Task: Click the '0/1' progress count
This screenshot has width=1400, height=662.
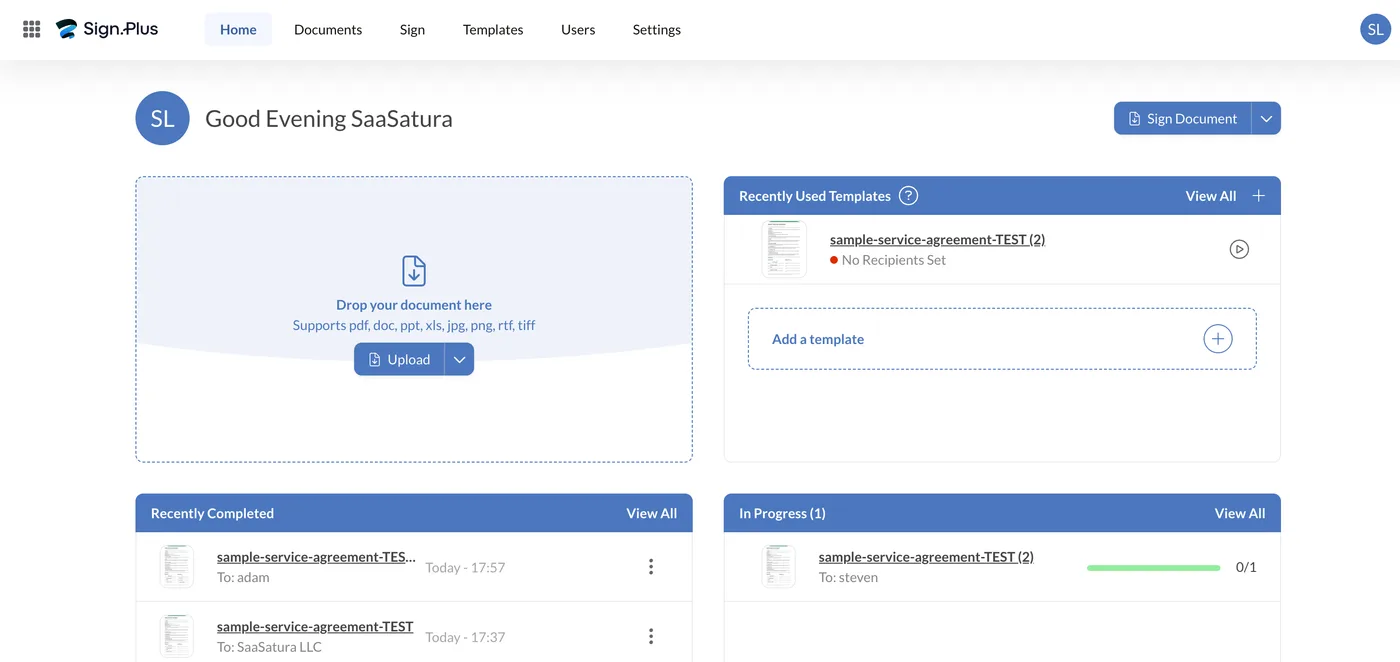Action: 1246,567
